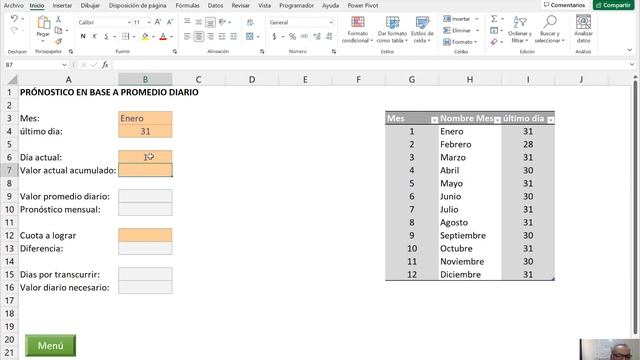Apply the red font color
This screenshot has height=360, width=640.
coord(163,37)
